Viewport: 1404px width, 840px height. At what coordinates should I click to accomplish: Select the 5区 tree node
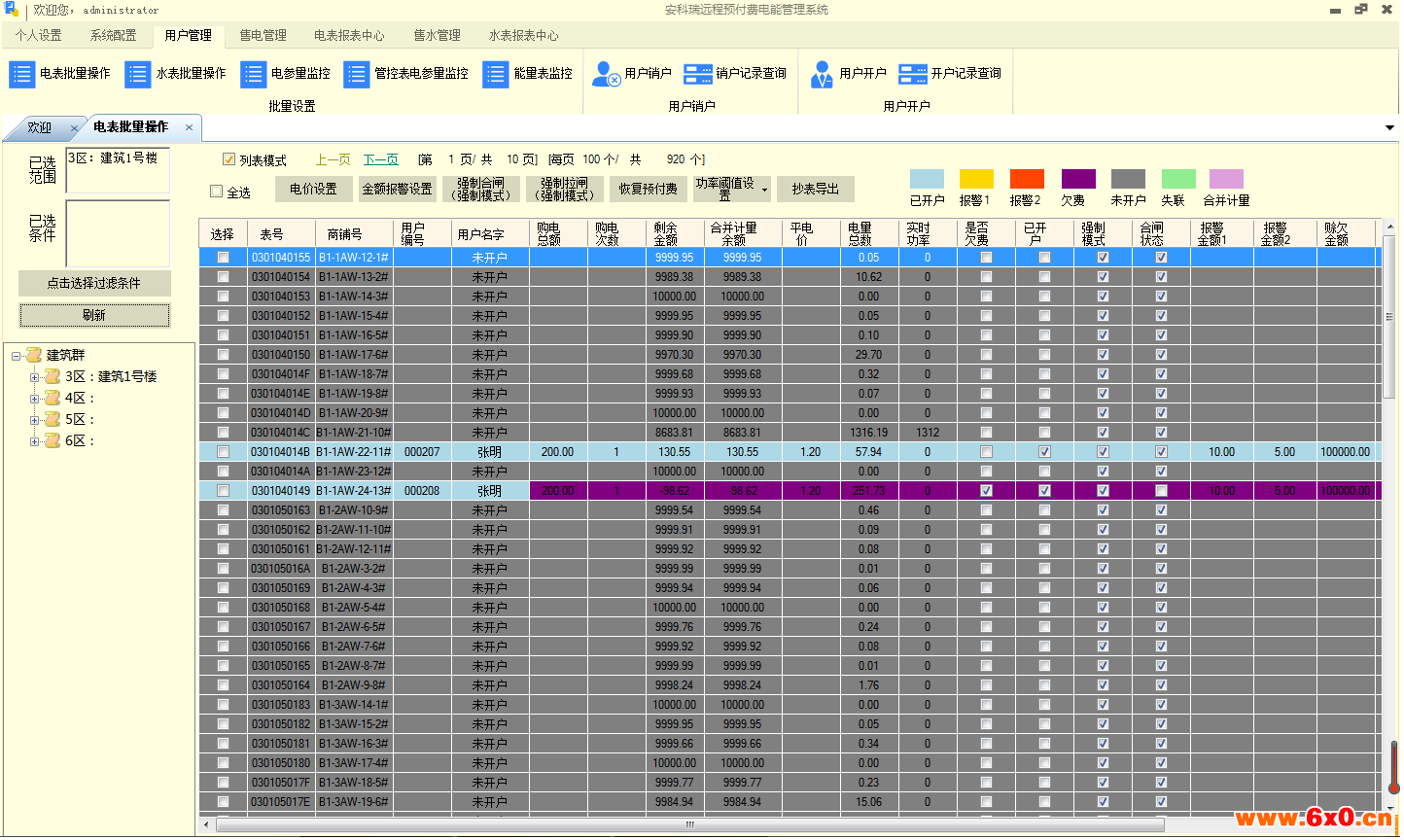80,419
